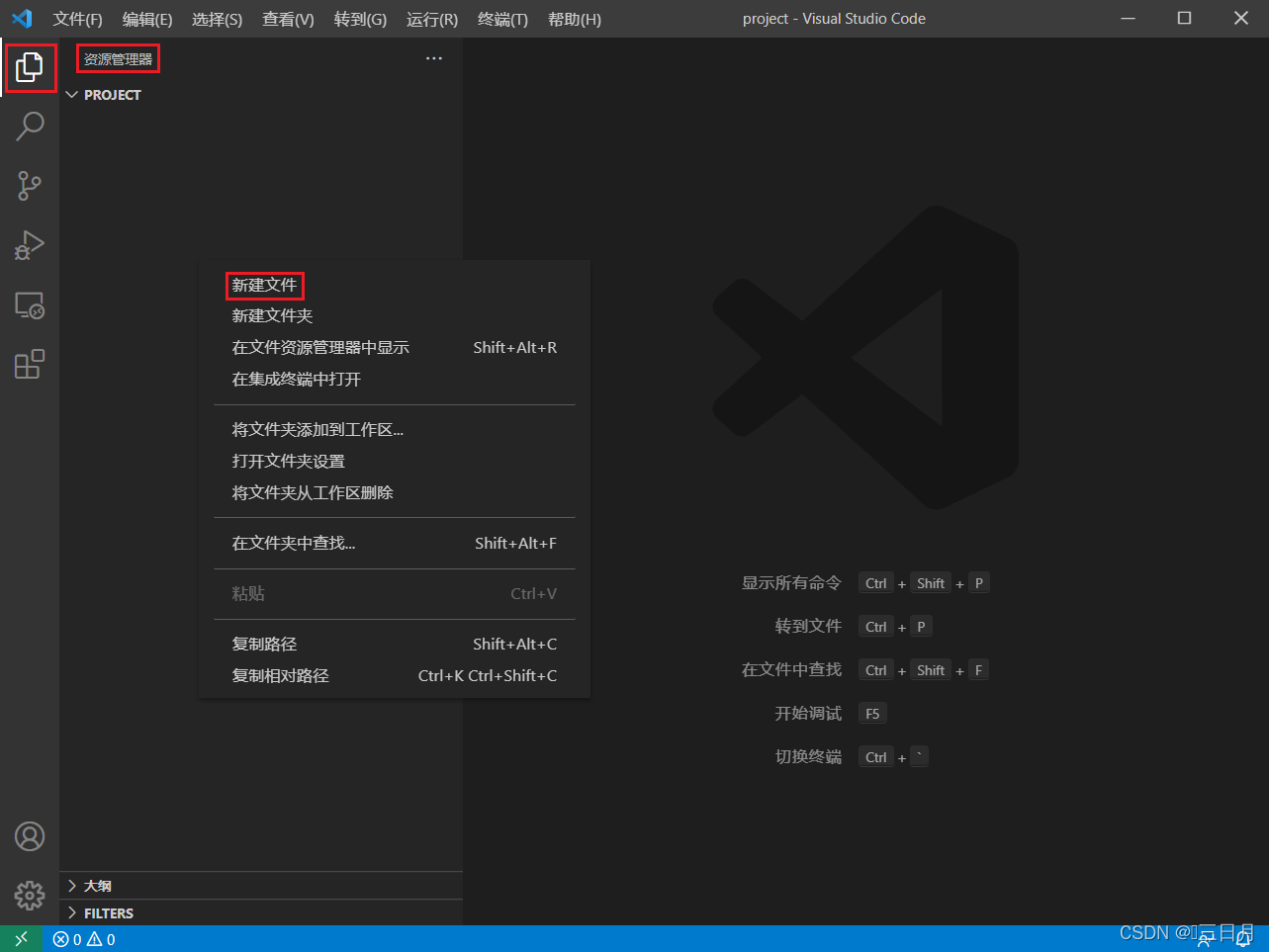Maximize the VS Code window

[x=1184, y=19]
